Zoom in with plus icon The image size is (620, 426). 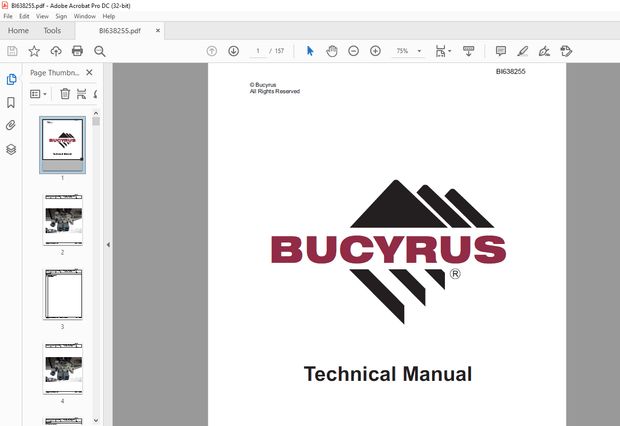375,51
